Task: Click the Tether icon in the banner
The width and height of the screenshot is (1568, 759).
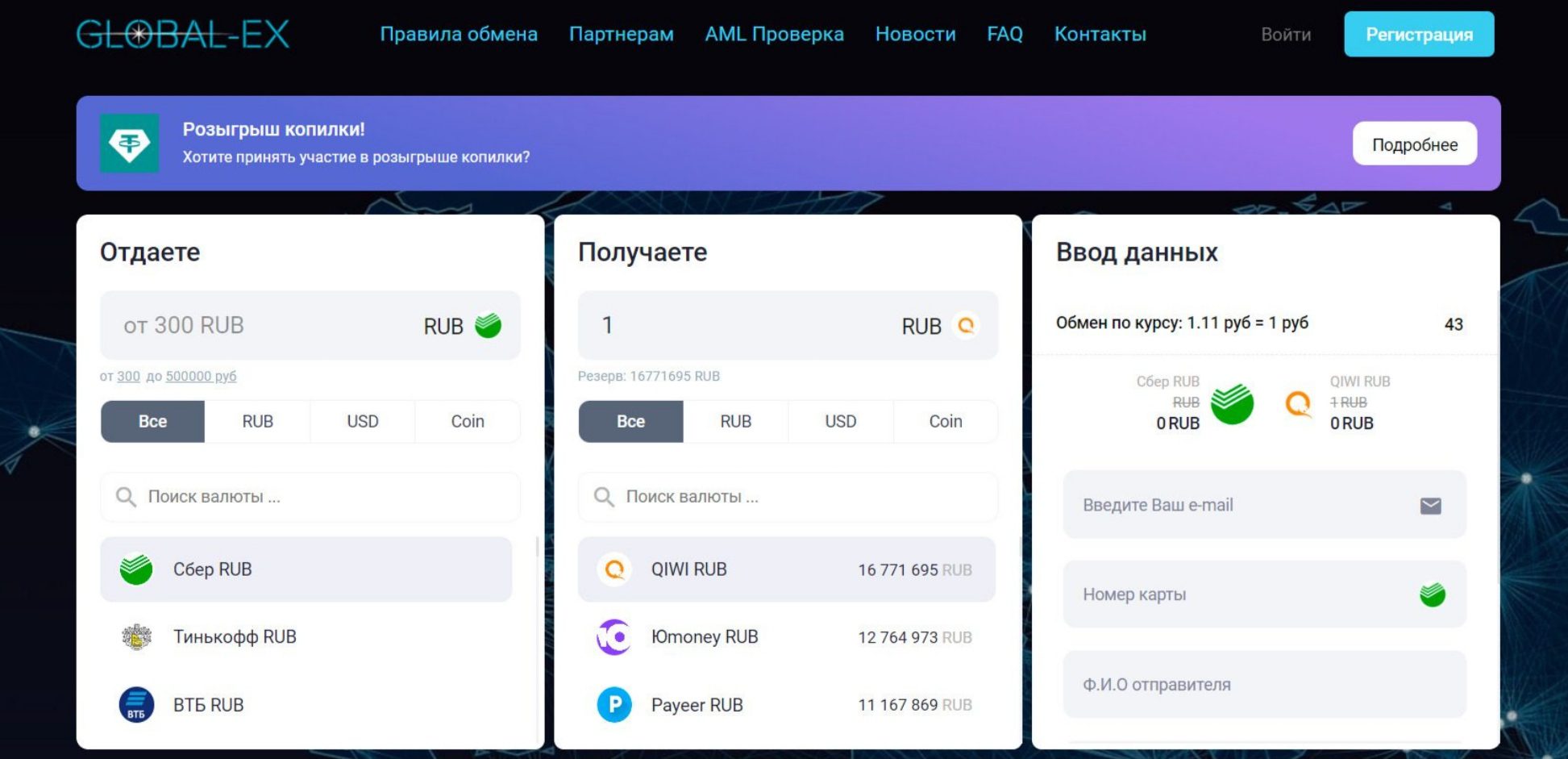Action: (129, 144)
